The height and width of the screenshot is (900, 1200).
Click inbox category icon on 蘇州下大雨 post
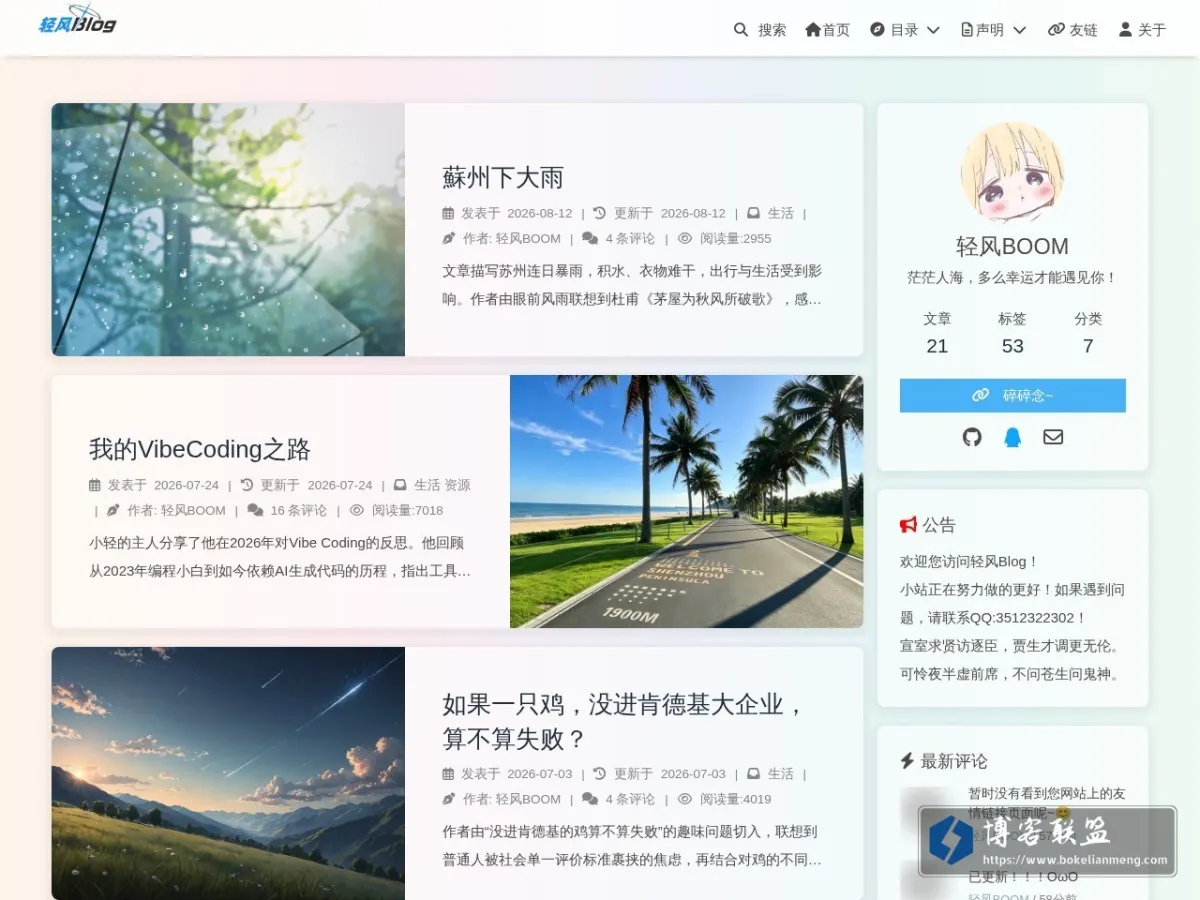click(753, 213)
